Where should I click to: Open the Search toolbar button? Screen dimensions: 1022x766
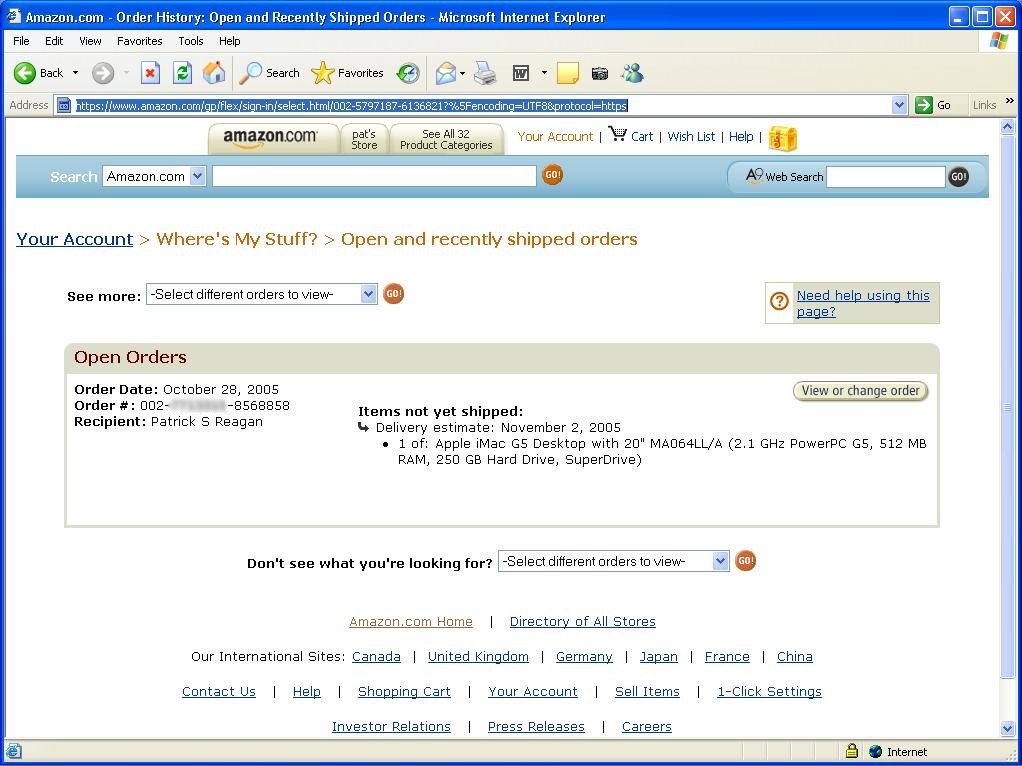pyautogui.click(x=269, y=73)
